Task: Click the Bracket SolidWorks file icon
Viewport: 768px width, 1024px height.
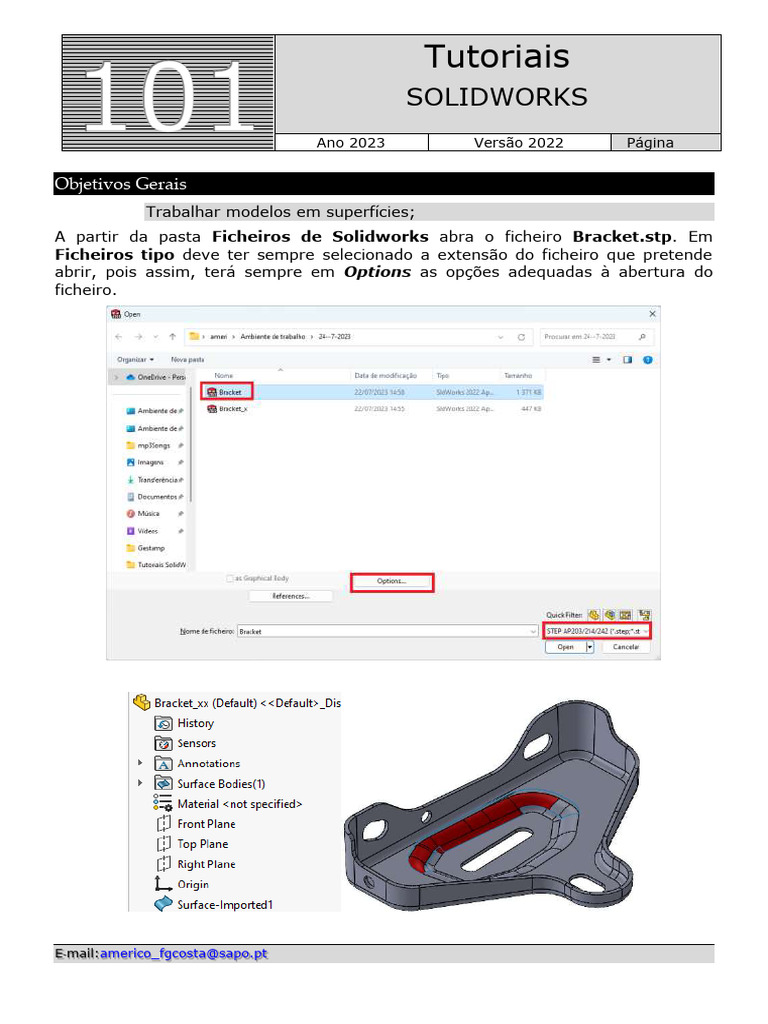Action: coord(212,392)
